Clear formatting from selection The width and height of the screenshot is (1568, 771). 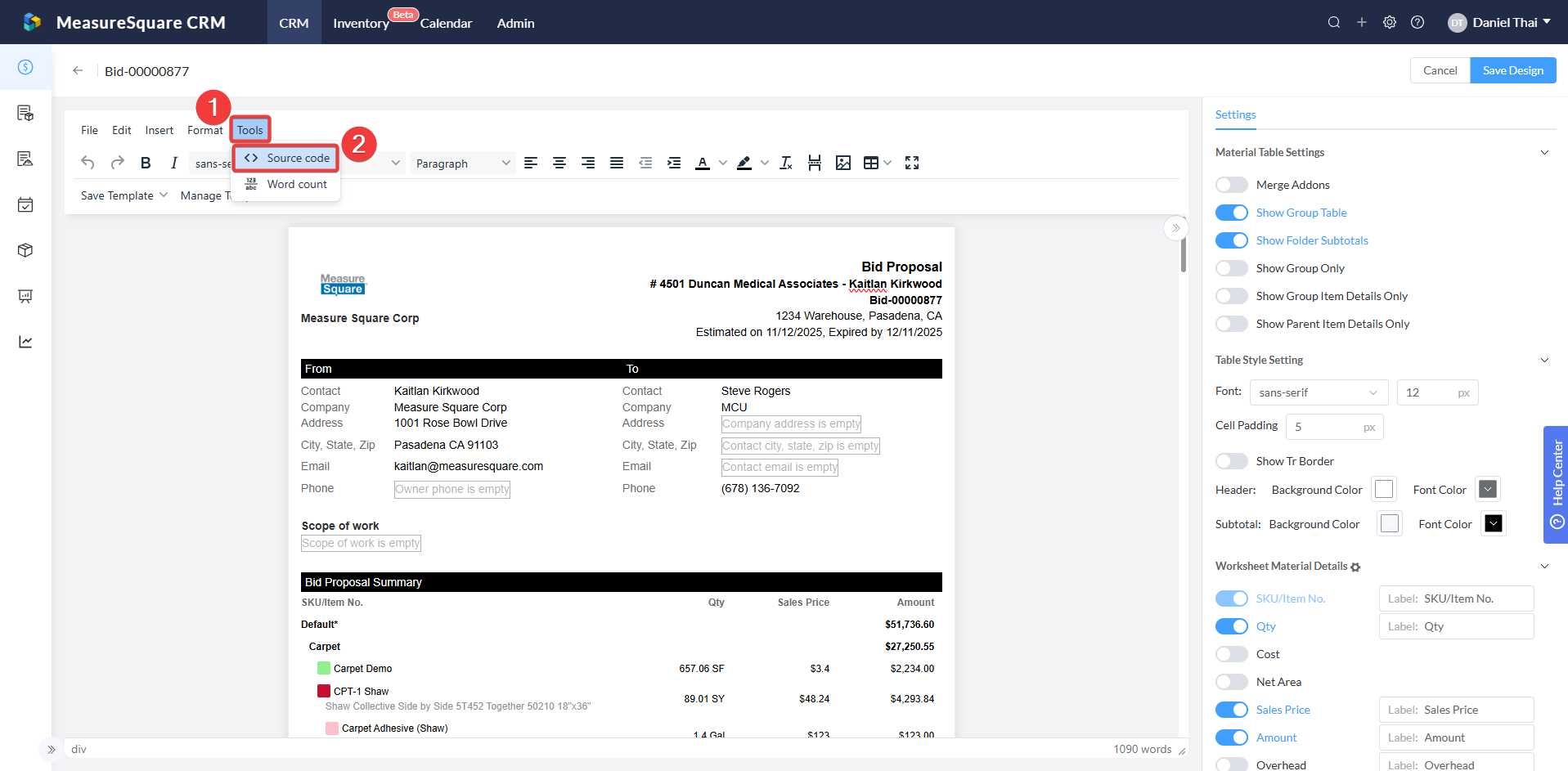(786, 163)
